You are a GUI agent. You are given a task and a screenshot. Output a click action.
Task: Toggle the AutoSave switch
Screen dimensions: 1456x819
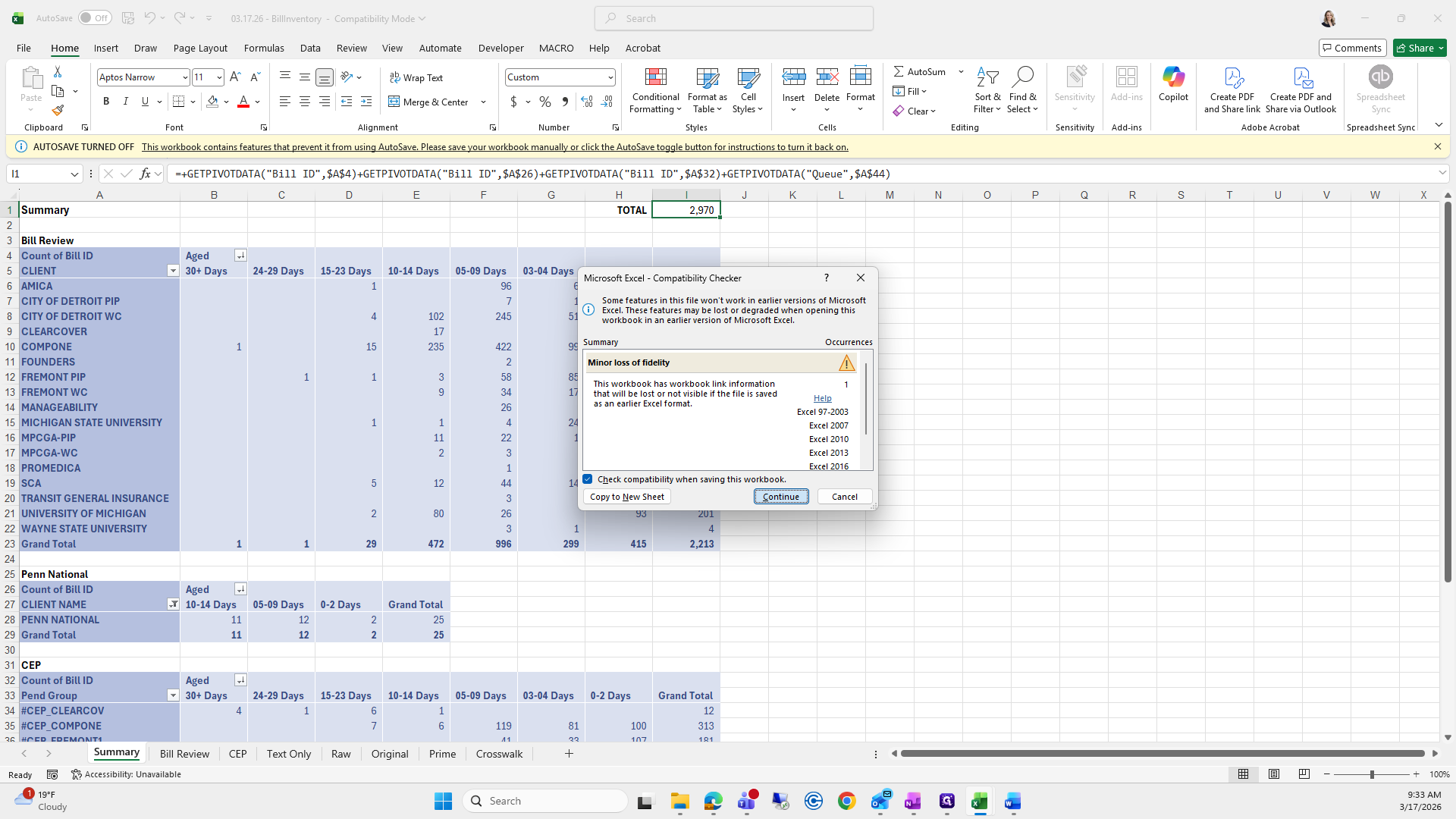(95, 18)
